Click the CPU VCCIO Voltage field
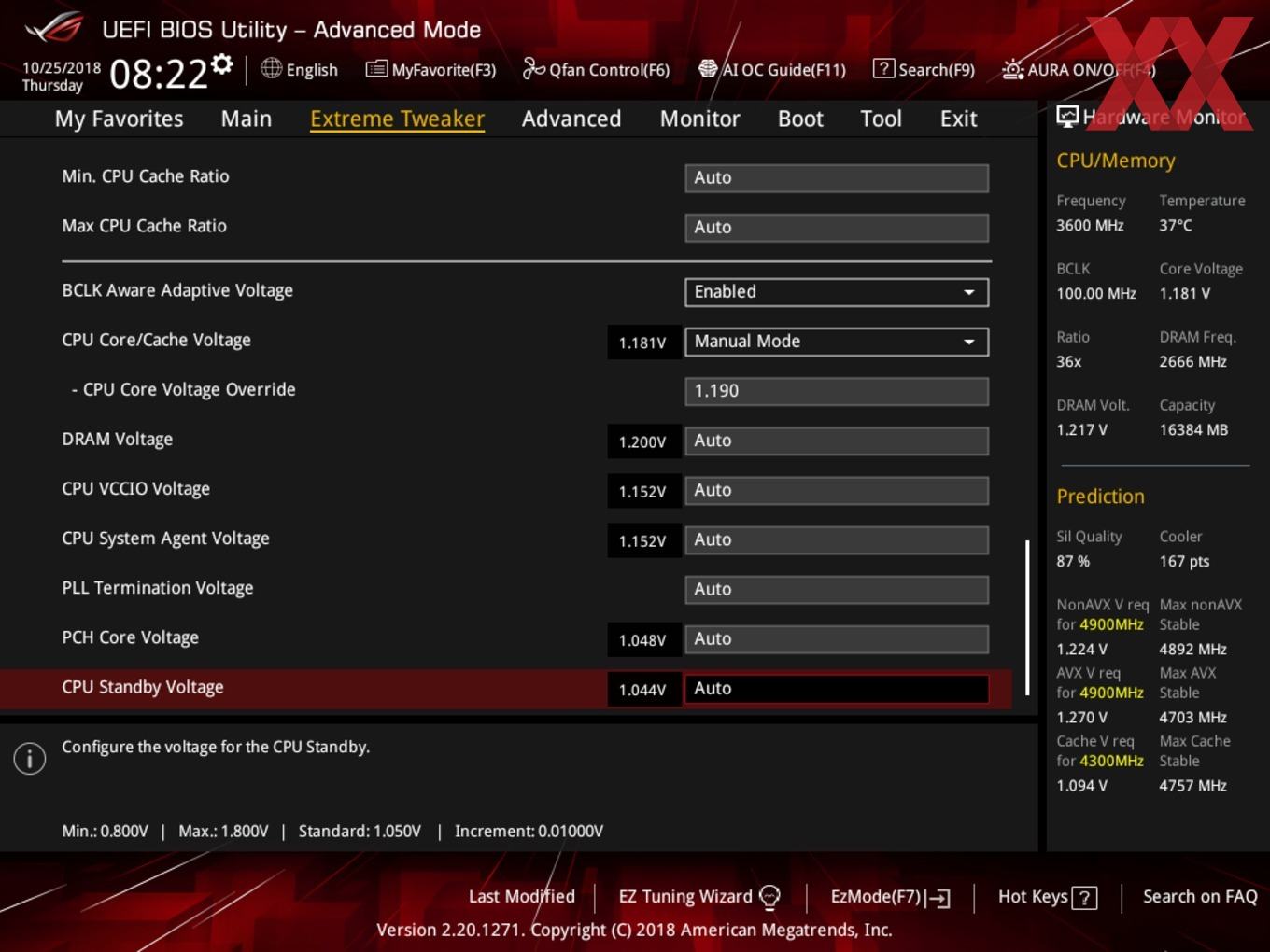The height and width of the screenshot is (952, 1270). 837,490
